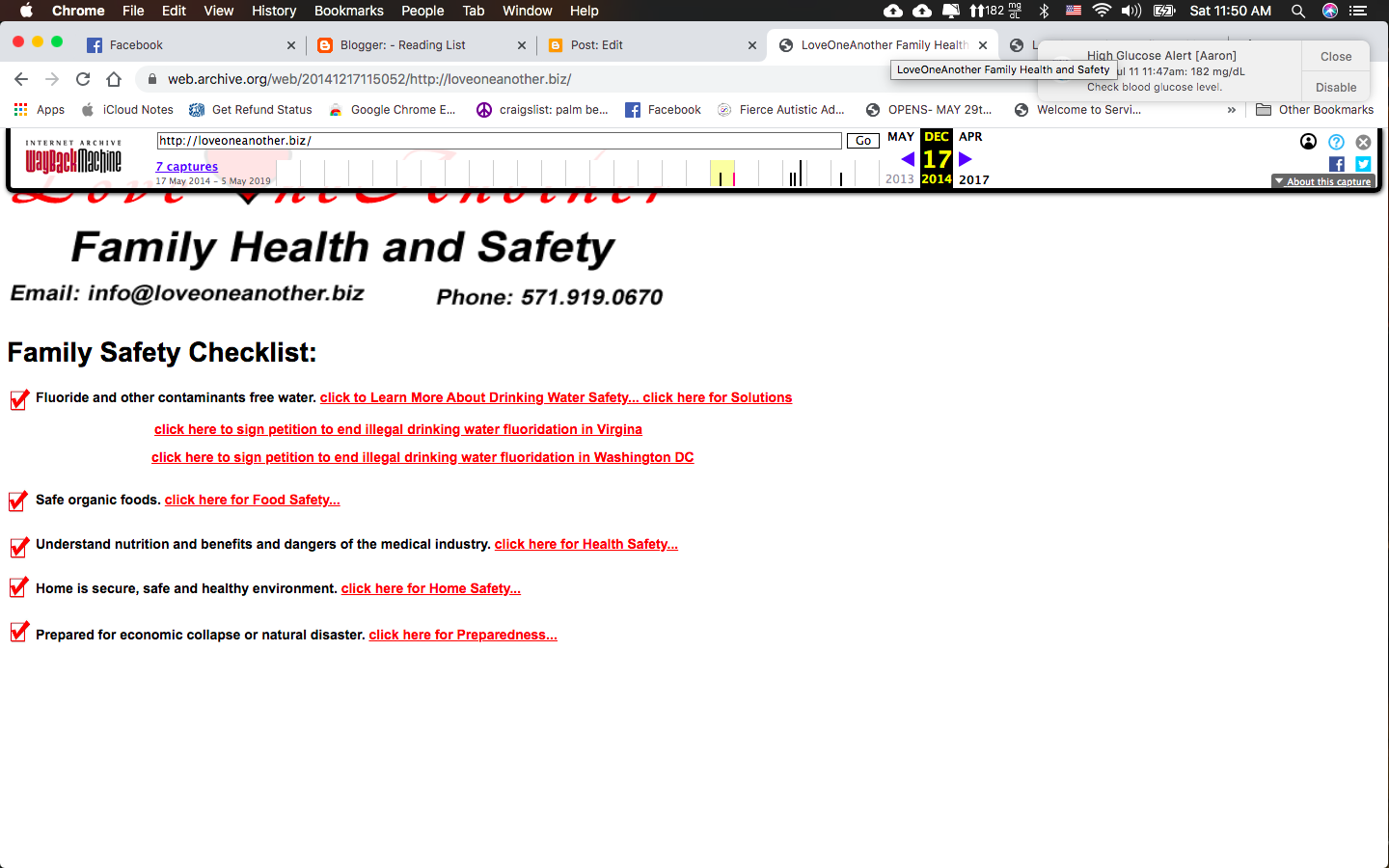The height and width of the screenshot is (868, 1389).
Task: Click the Wayback URL input field
Action: pyautogui.click(x=499, y=141)
